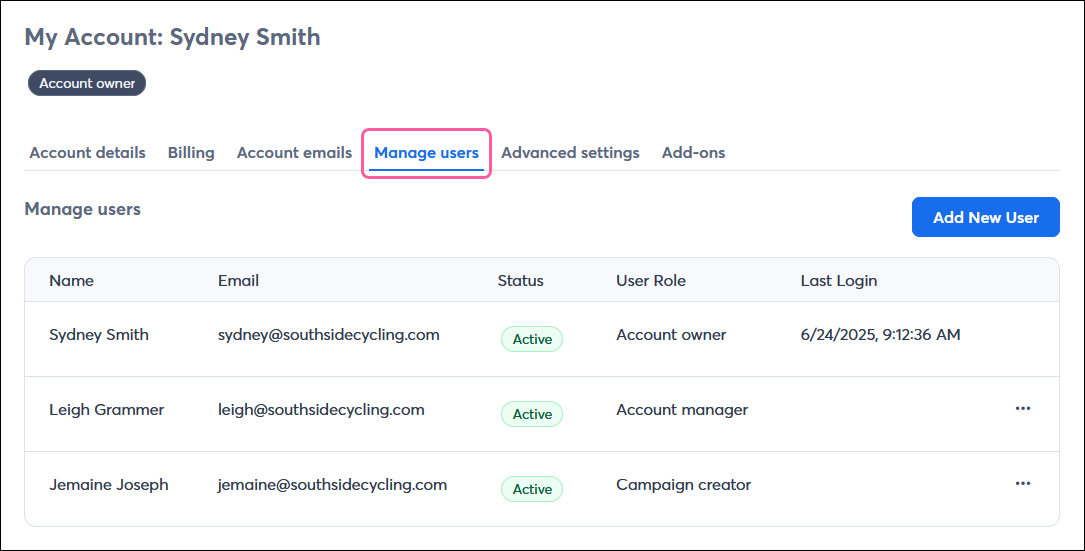Open the Add-ons tab
Screen dimensions: 1085x551
pos(693,153)
